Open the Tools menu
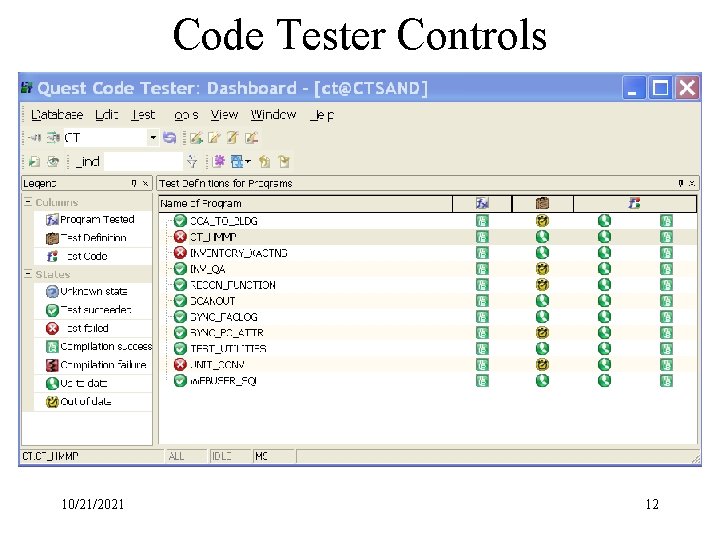The image size is (720, 540). click(186, 115)
